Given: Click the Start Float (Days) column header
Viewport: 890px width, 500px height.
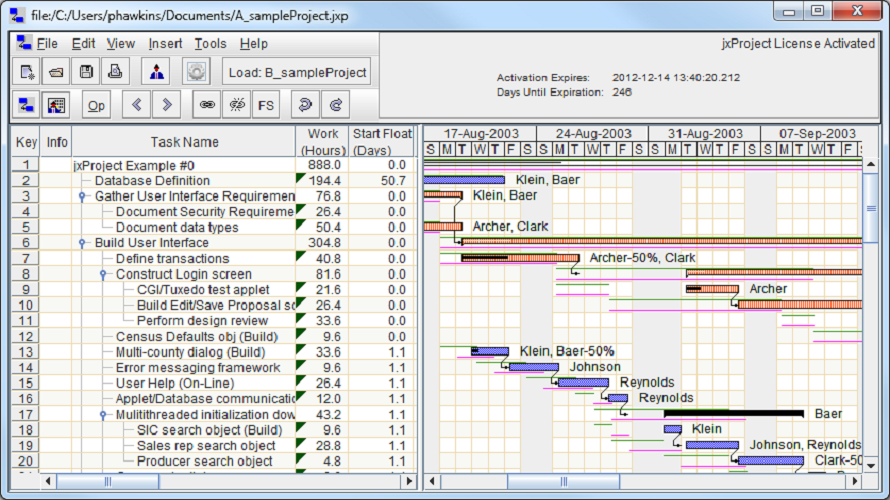Looking at the screenshot, I should coord(382,142).
